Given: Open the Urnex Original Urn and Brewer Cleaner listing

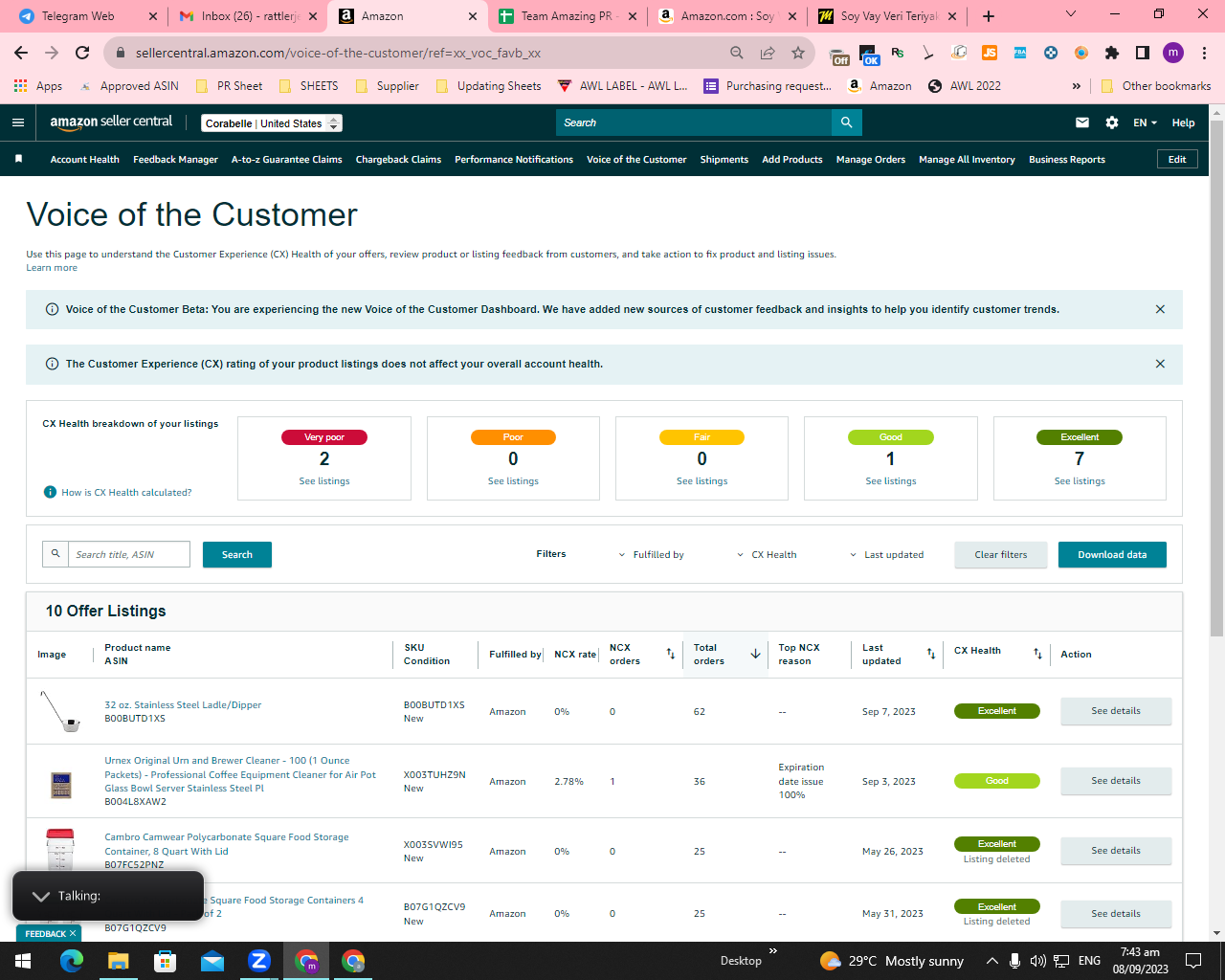Looking at the screenshot, I should point(240,774).
